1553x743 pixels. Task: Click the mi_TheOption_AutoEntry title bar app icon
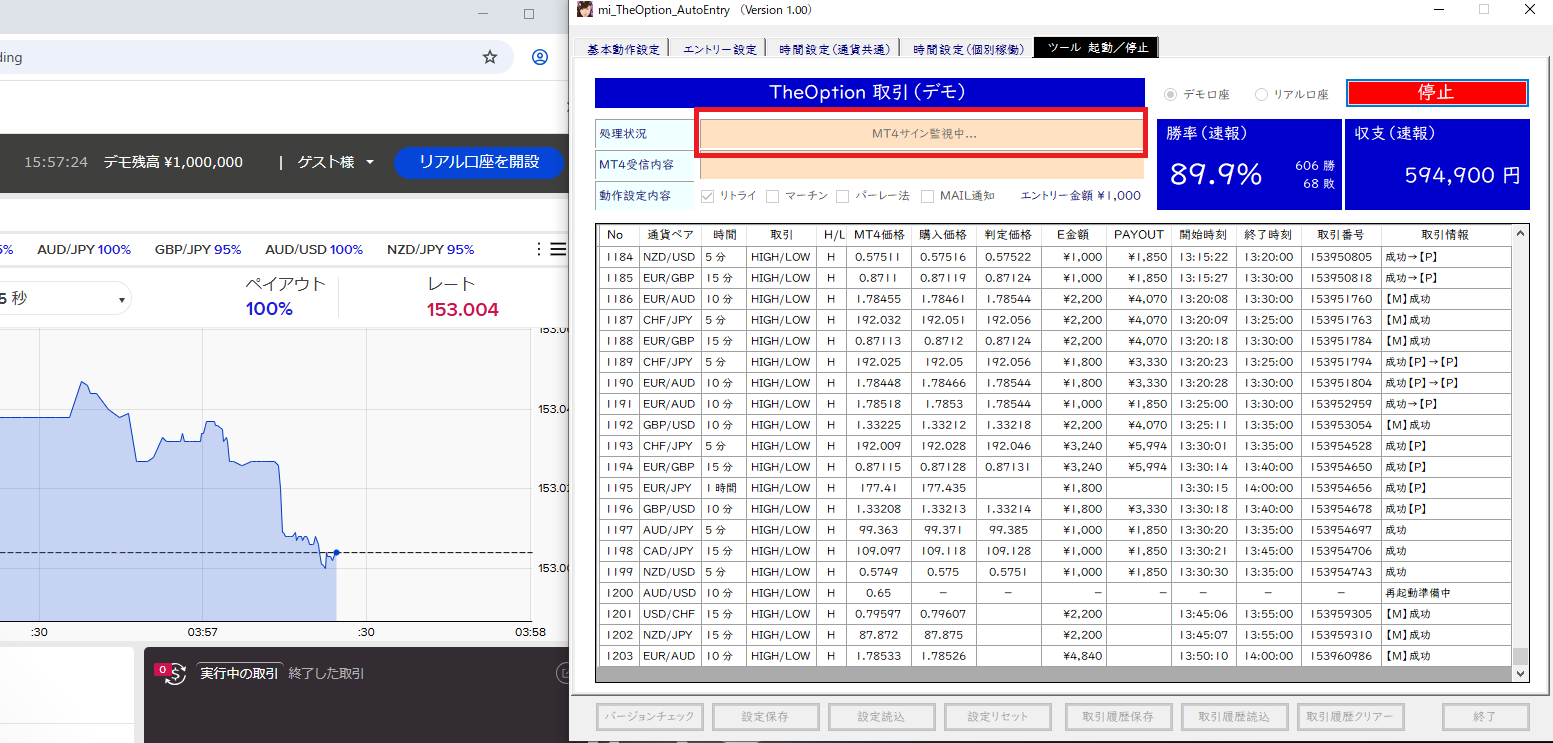pyautogui.click(x=585, y=10)
